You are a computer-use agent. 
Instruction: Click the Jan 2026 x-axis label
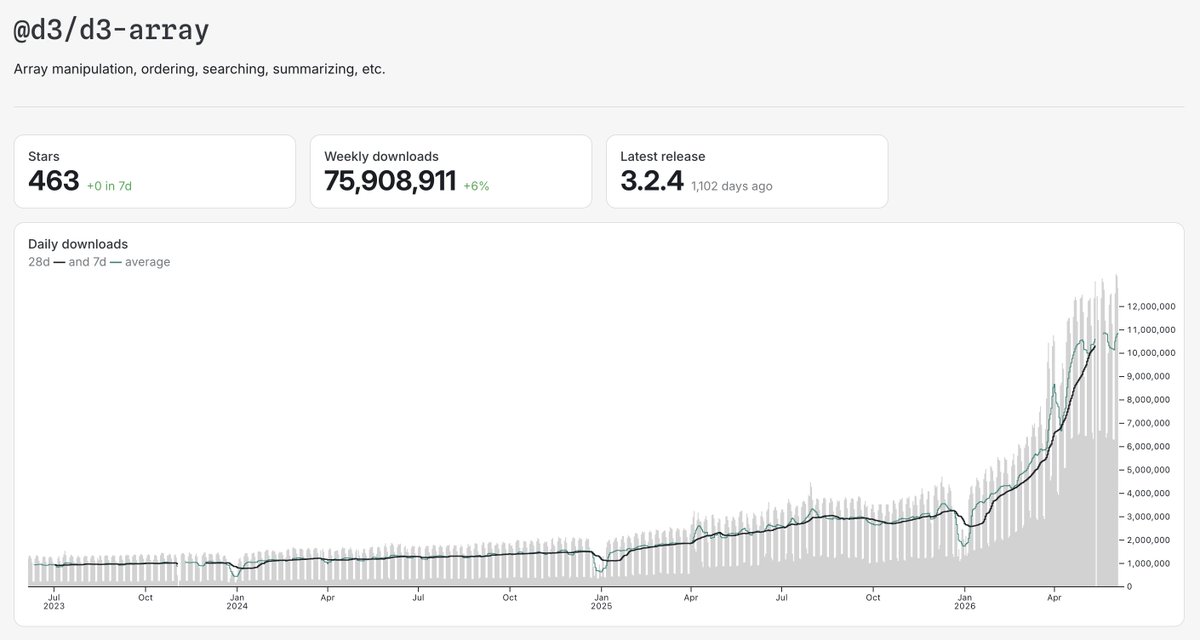(x=965, y=601)
